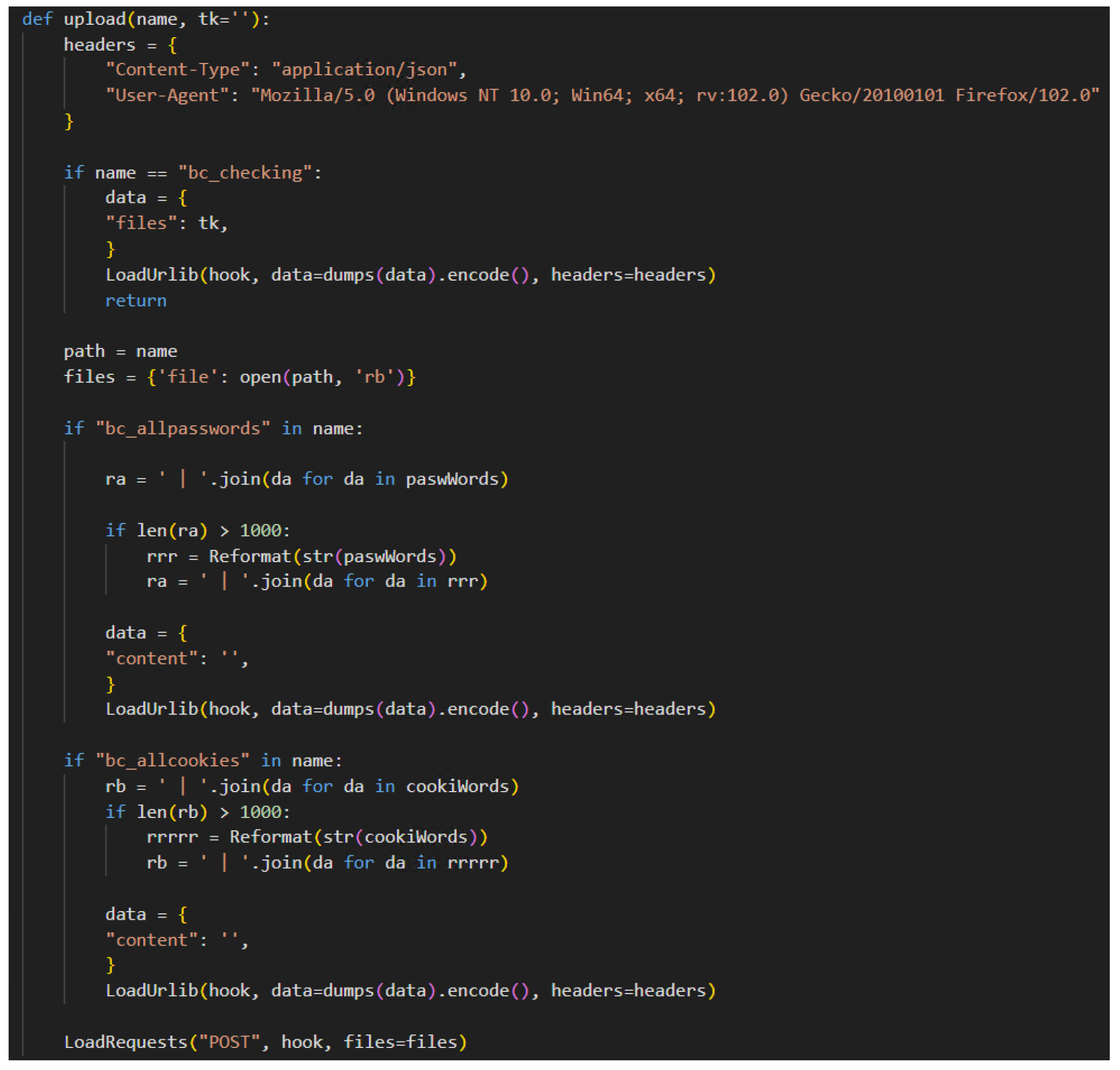Click the 'return' keyword
The height and width of the screenshot is (1070, 1120).
coord(136,300)
